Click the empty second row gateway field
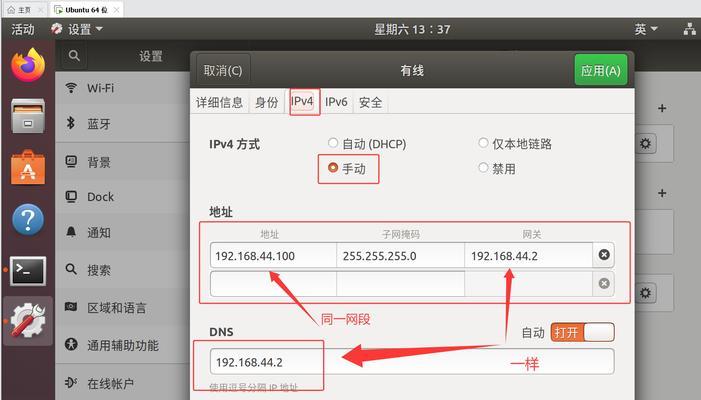This screenshot has width=701, height=400. click(x=529, y=283)
